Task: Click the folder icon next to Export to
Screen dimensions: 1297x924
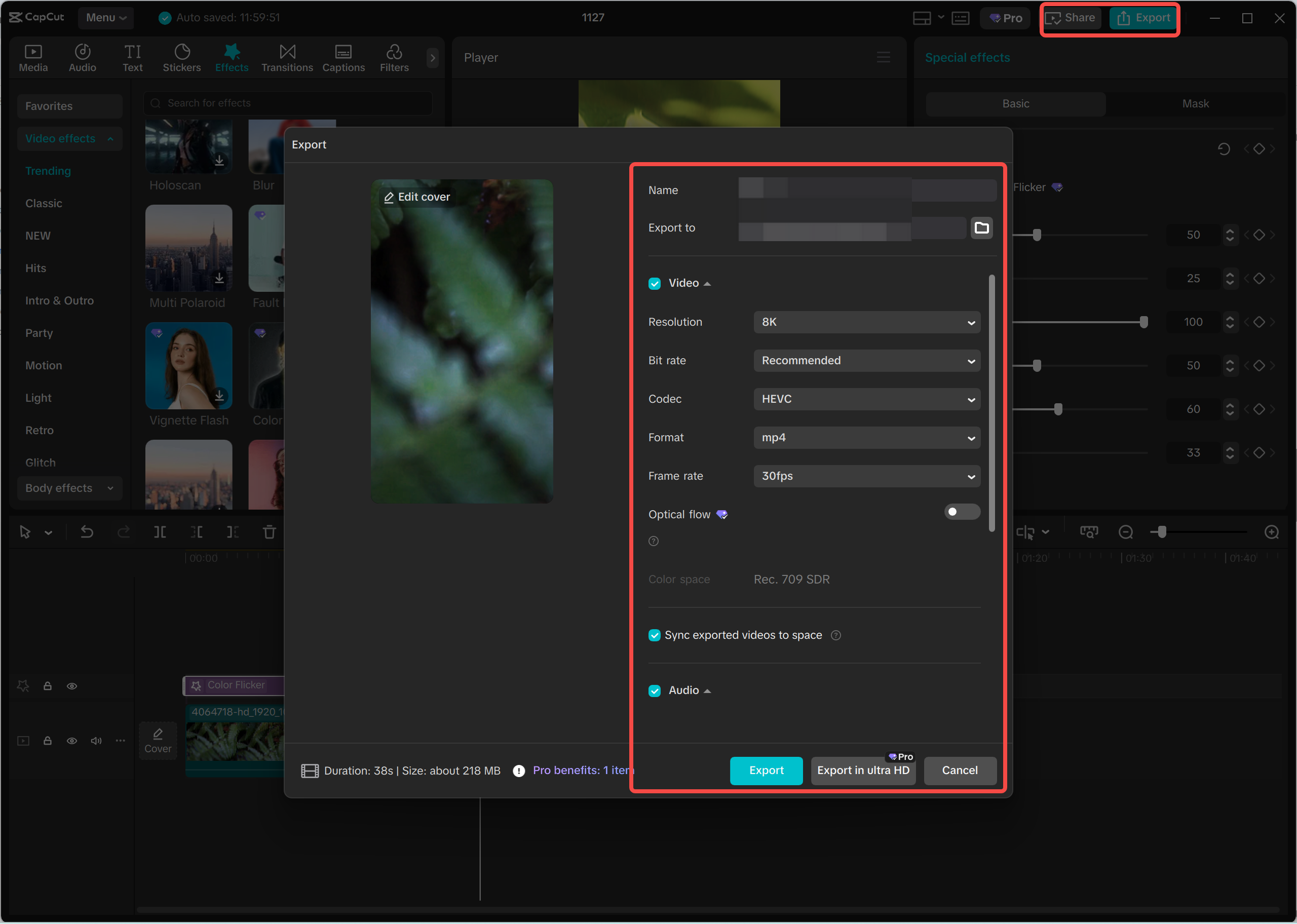Action: [981, 228]
